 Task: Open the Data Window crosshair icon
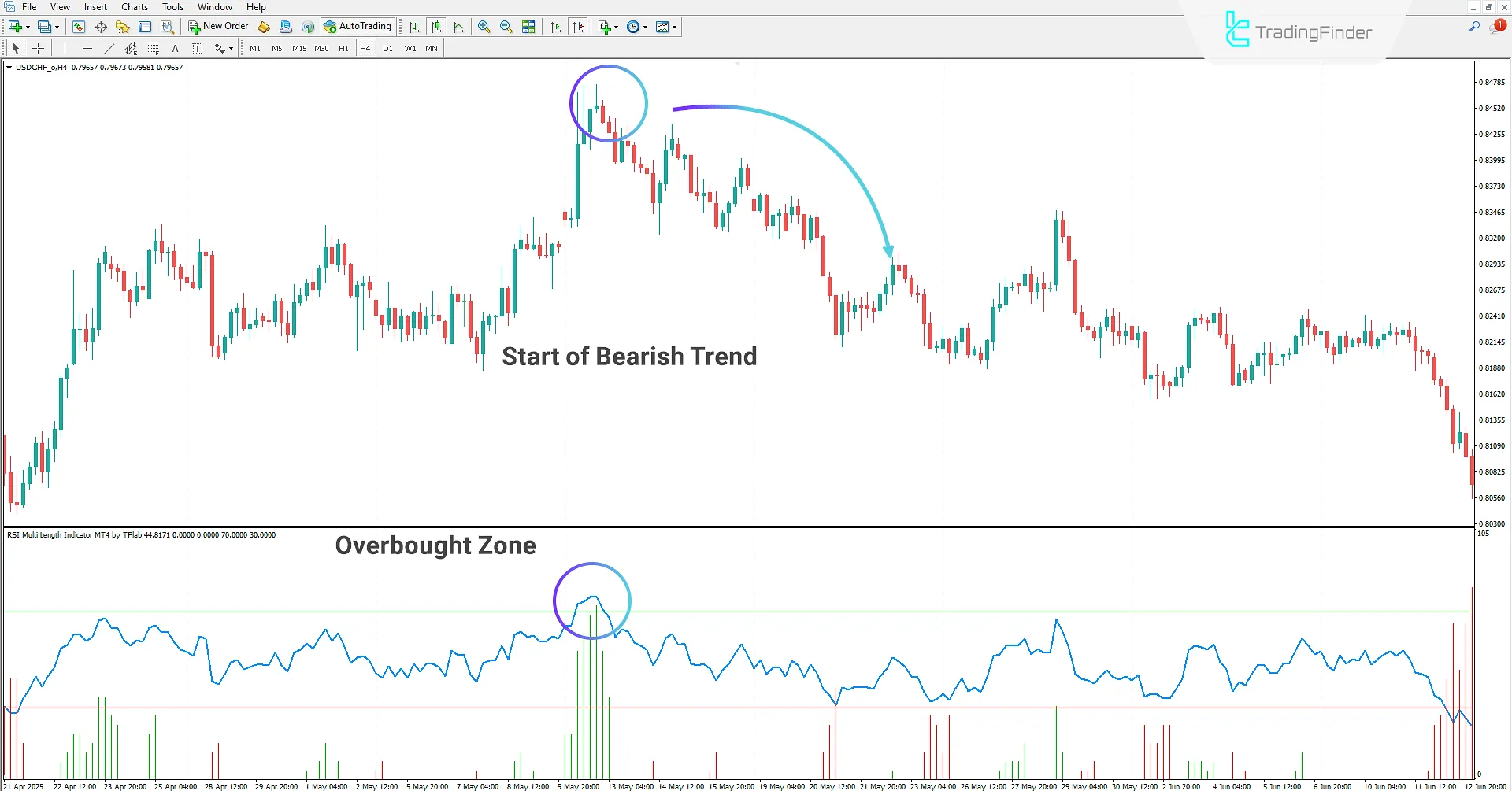pyautogui.click(x=101, y=27)
